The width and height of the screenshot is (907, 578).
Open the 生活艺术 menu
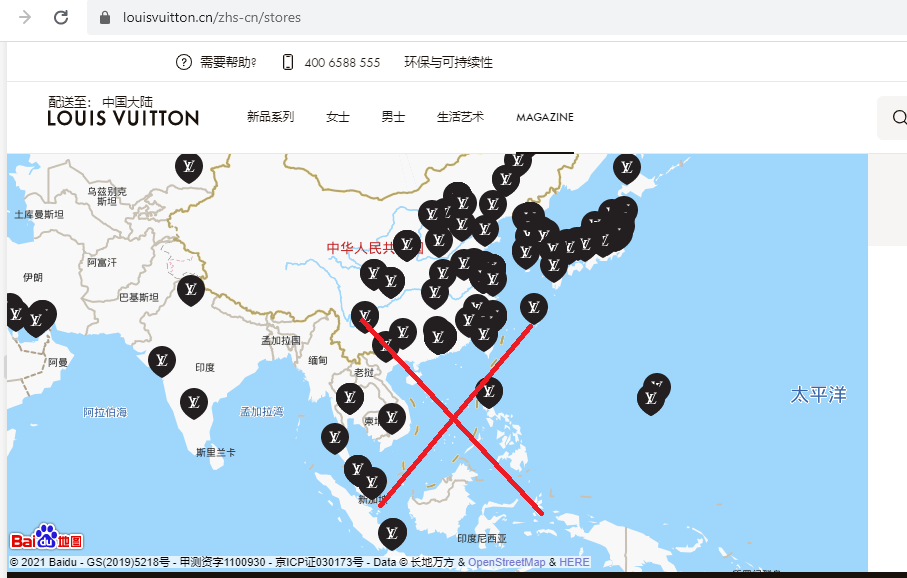point(460,117)
